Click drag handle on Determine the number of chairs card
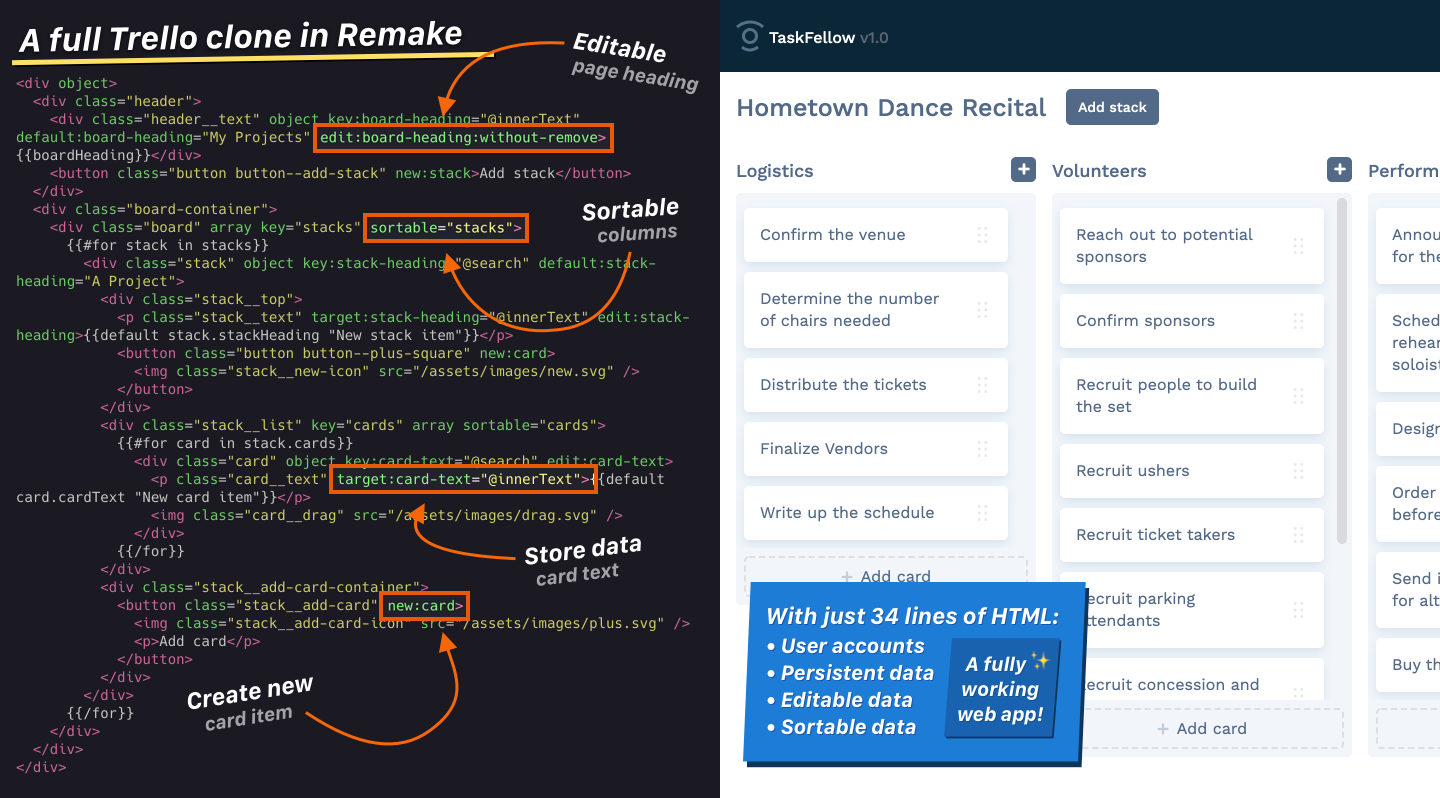 [982, 310]
